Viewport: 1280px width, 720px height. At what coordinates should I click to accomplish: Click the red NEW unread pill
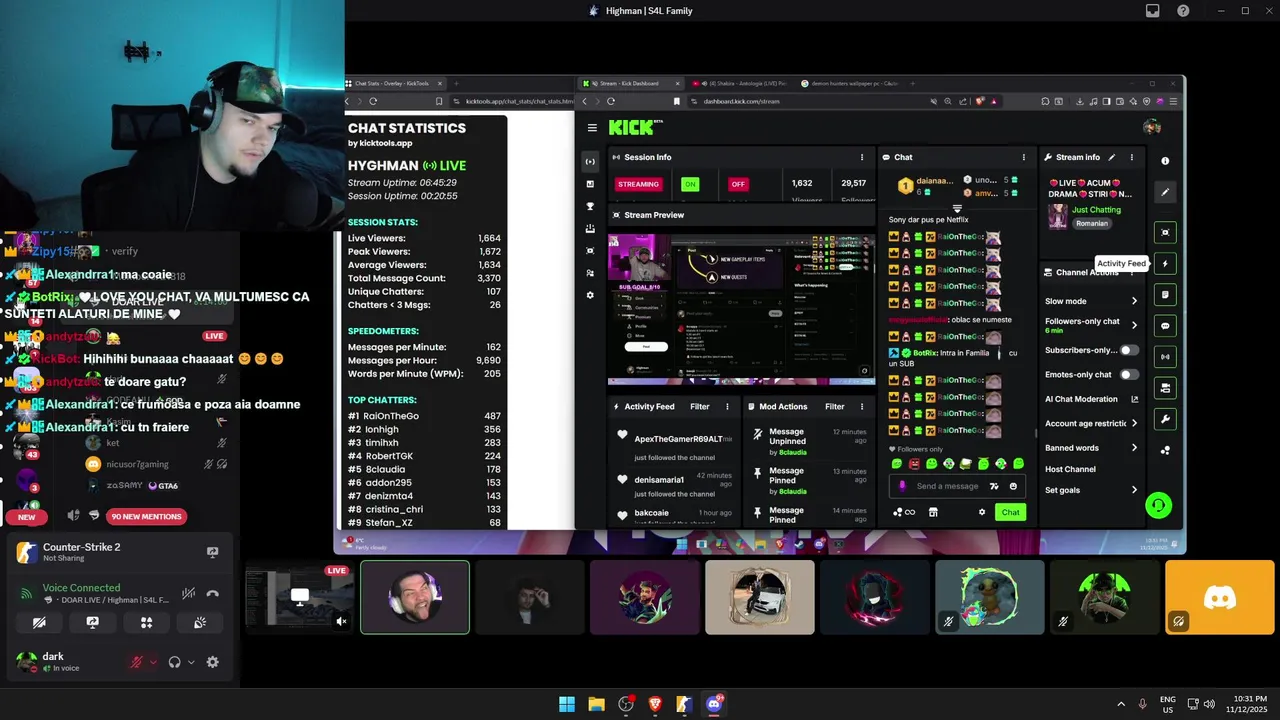coord(27,517)
